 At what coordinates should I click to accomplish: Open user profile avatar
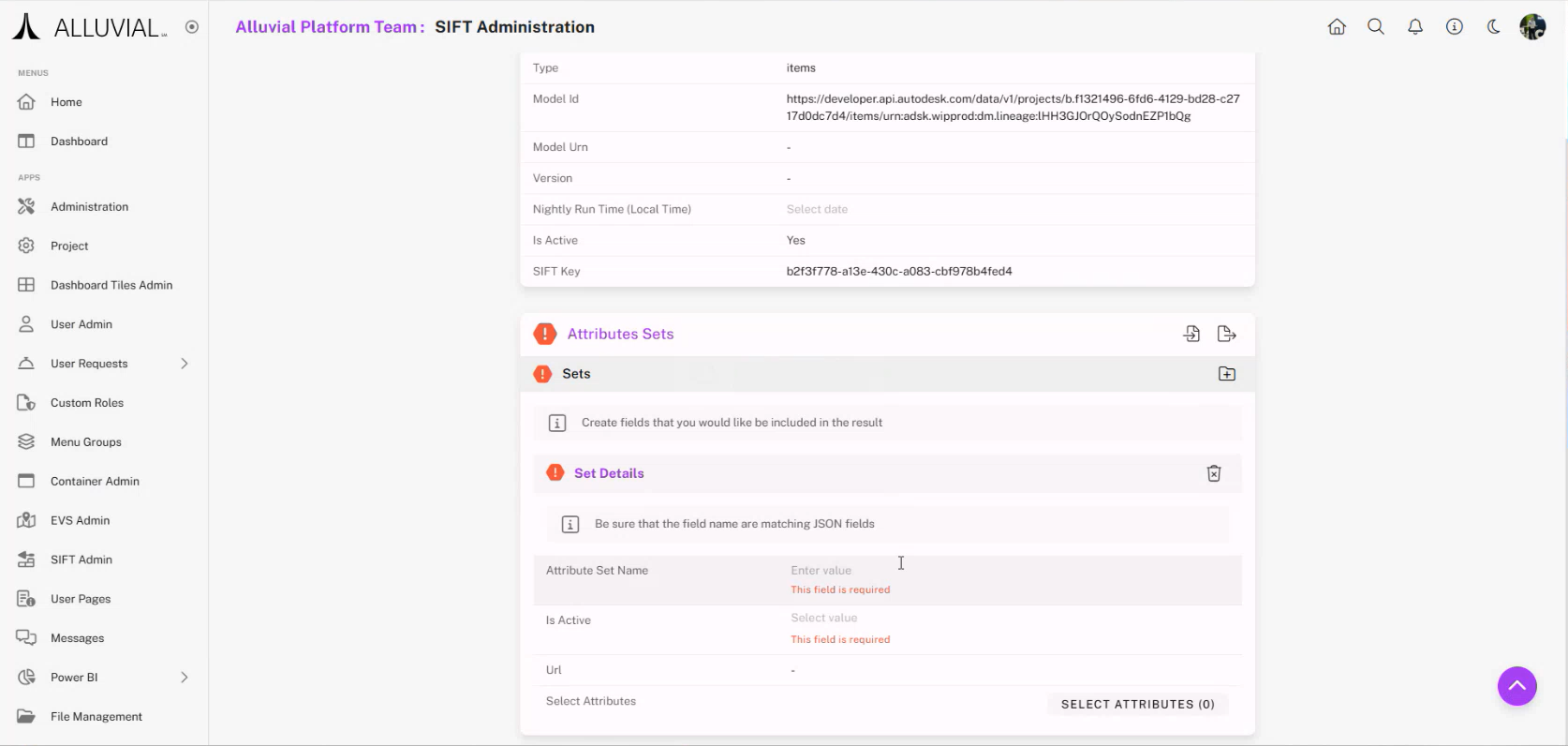(1532, 27)
